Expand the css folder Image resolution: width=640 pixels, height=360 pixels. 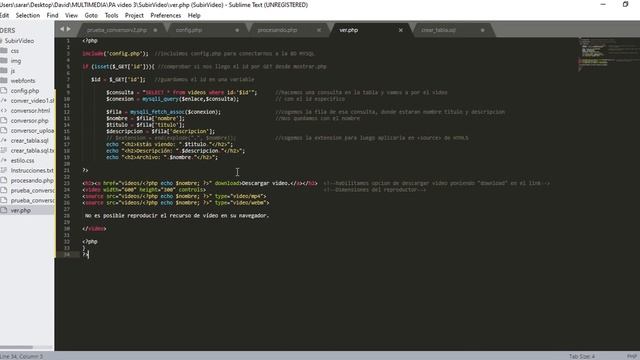tap(4, 51)
